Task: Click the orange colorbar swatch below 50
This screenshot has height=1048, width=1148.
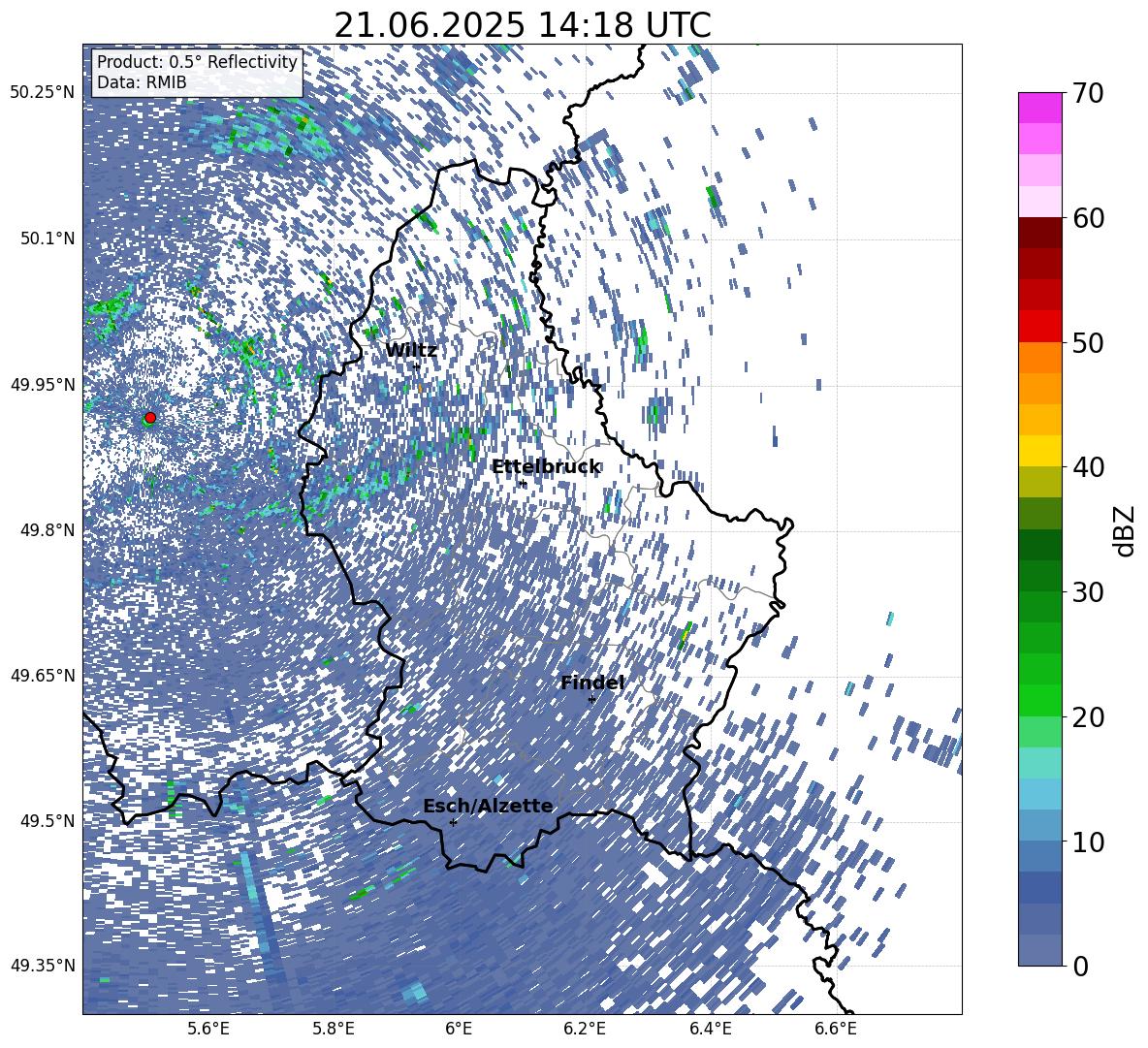Action: (1039, 358)
